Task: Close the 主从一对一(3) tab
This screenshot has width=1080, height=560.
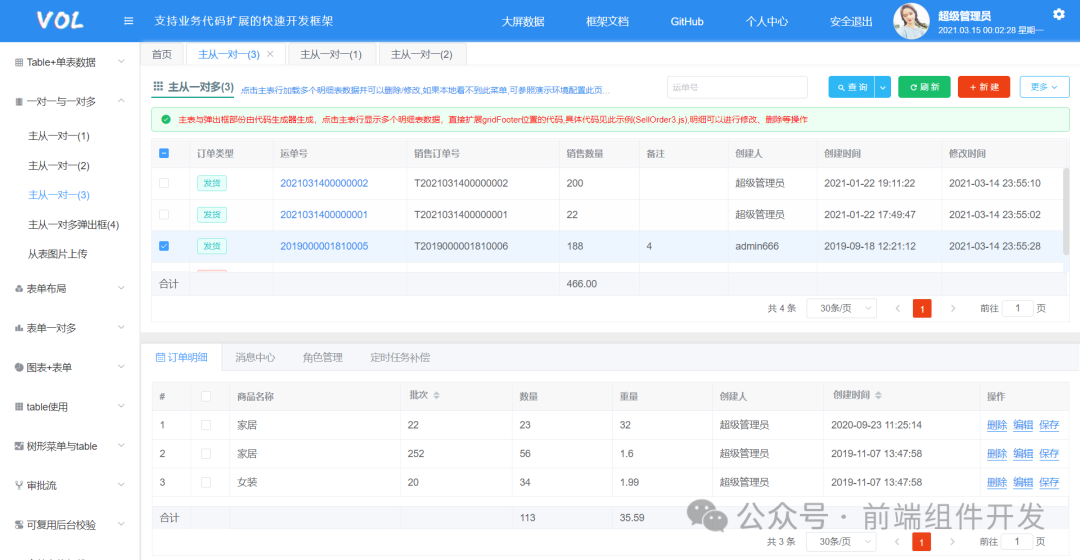Action: tap(270, 54)
